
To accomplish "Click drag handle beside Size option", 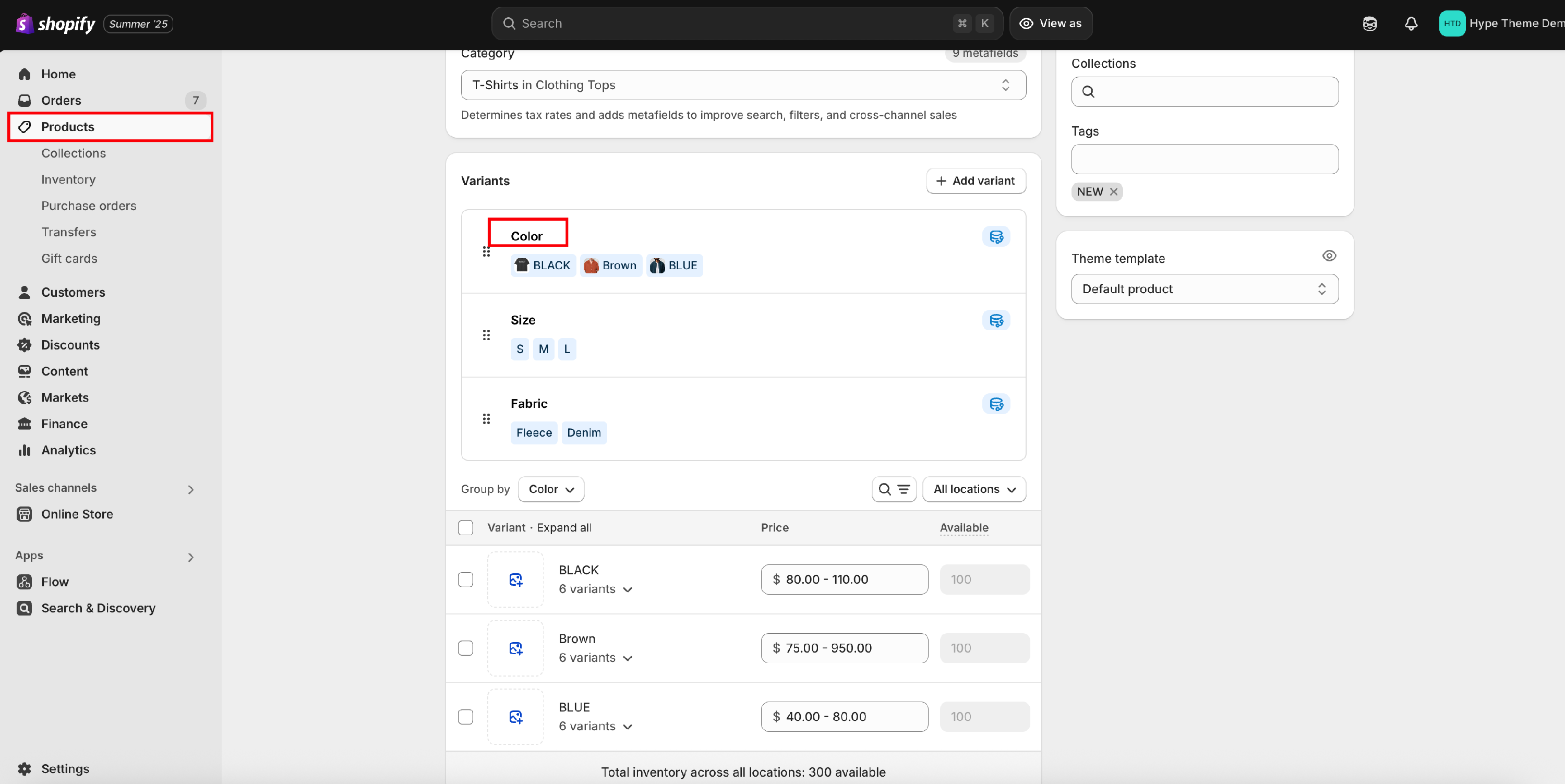I will coord(486,335).
